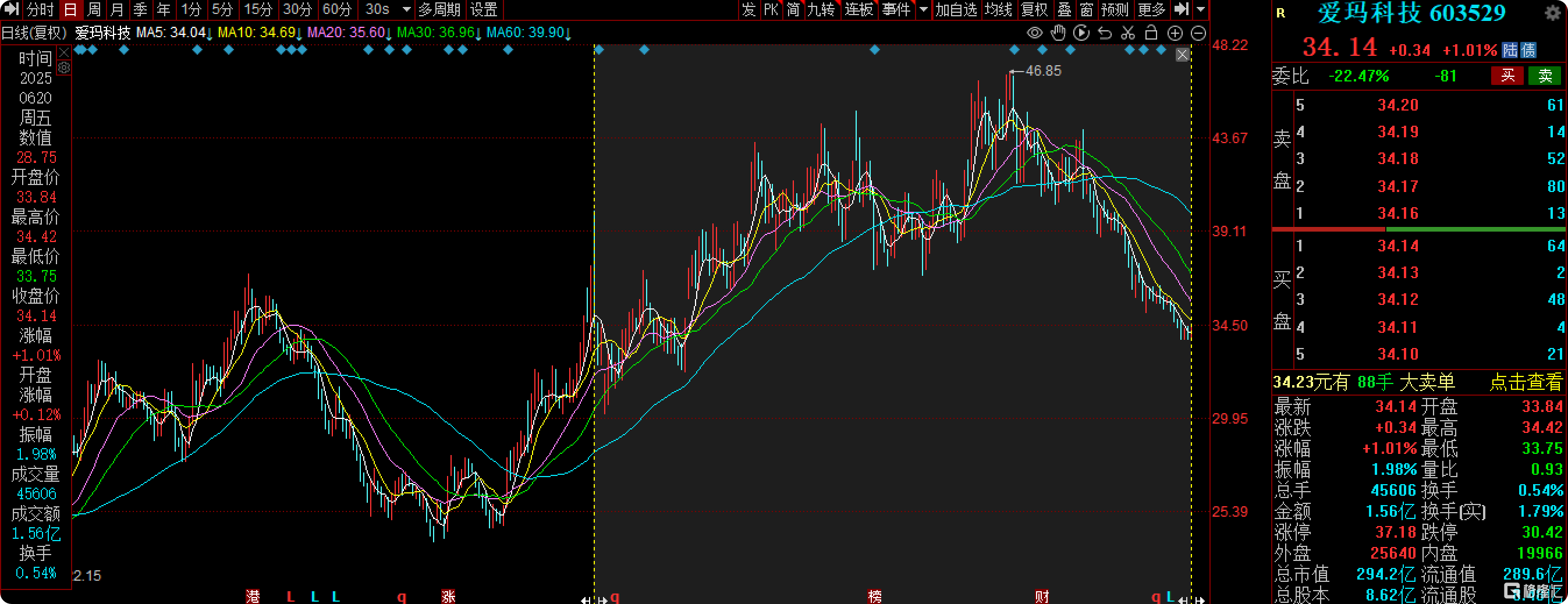1568x604 pixels.
Task: Switch to 年 yearly chart tab
Action: tap(163, 9)
